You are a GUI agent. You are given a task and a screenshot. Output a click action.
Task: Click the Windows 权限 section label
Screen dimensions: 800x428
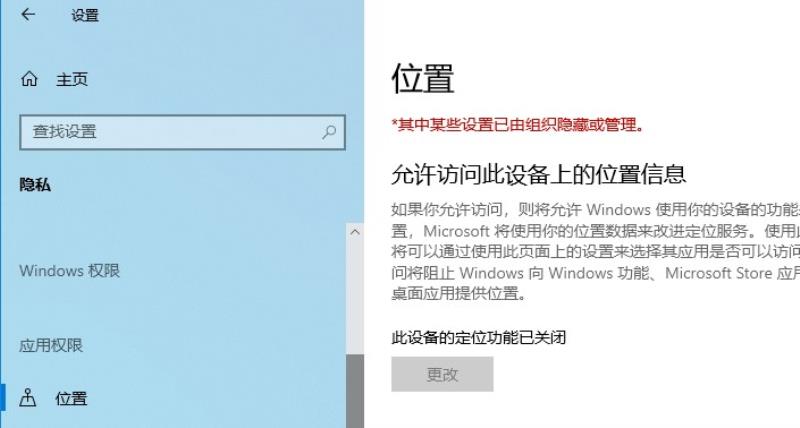coord(69,270)
